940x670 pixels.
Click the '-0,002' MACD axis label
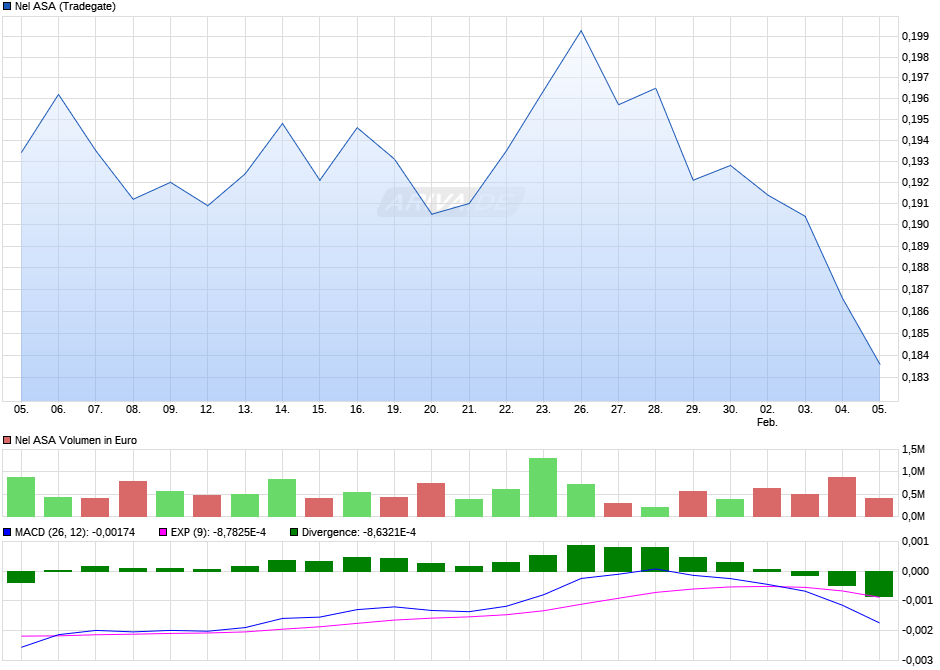(x=918, y=630)
